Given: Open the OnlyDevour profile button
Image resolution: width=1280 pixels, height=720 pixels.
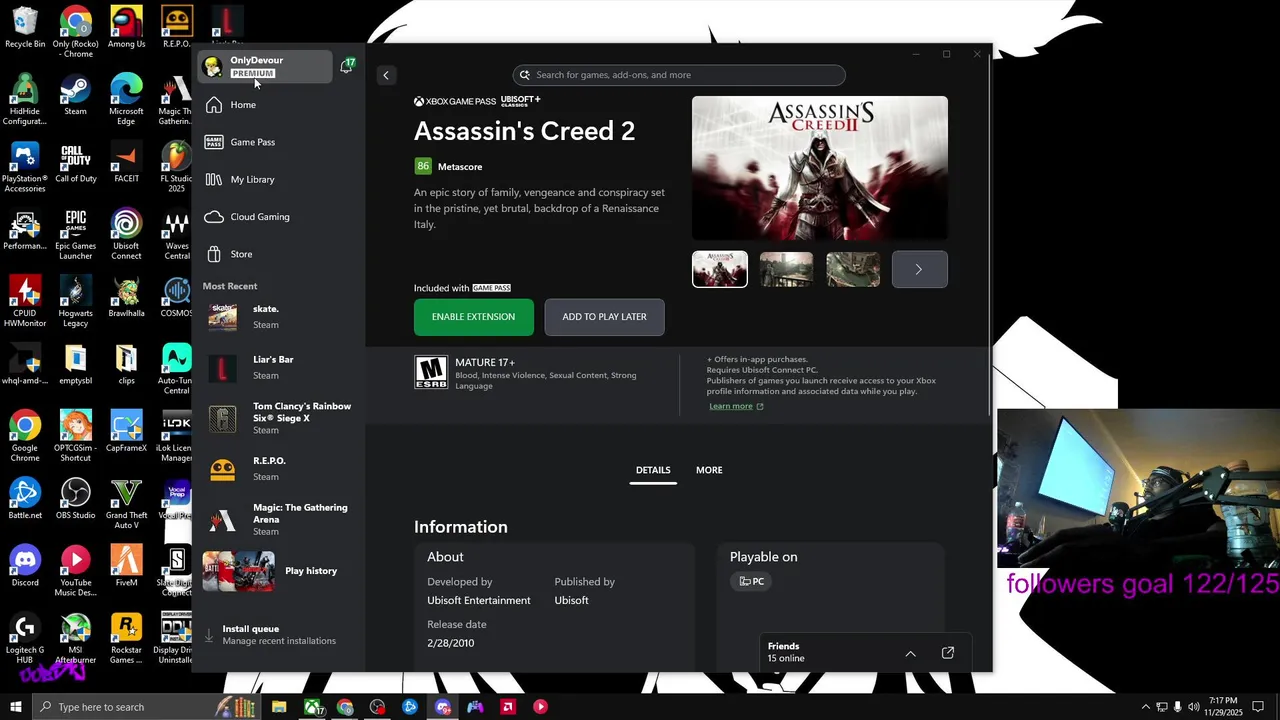Looking at the screenshot, I should click(x=265, y=66).
